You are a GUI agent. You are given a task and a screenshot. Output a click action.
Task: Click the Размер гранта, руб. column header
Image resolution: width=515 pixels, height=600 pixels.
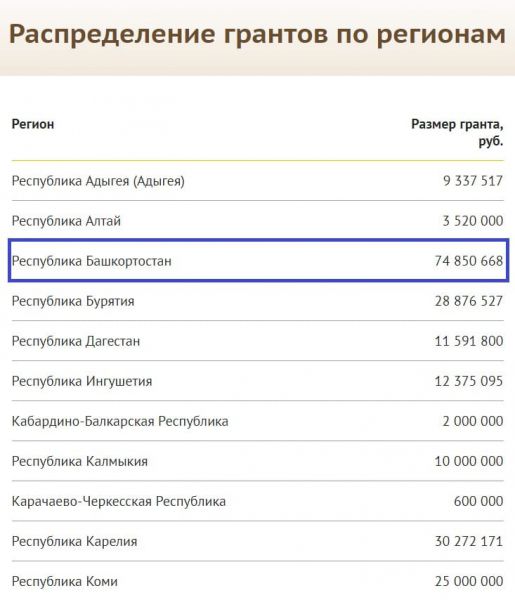point(457,132)
